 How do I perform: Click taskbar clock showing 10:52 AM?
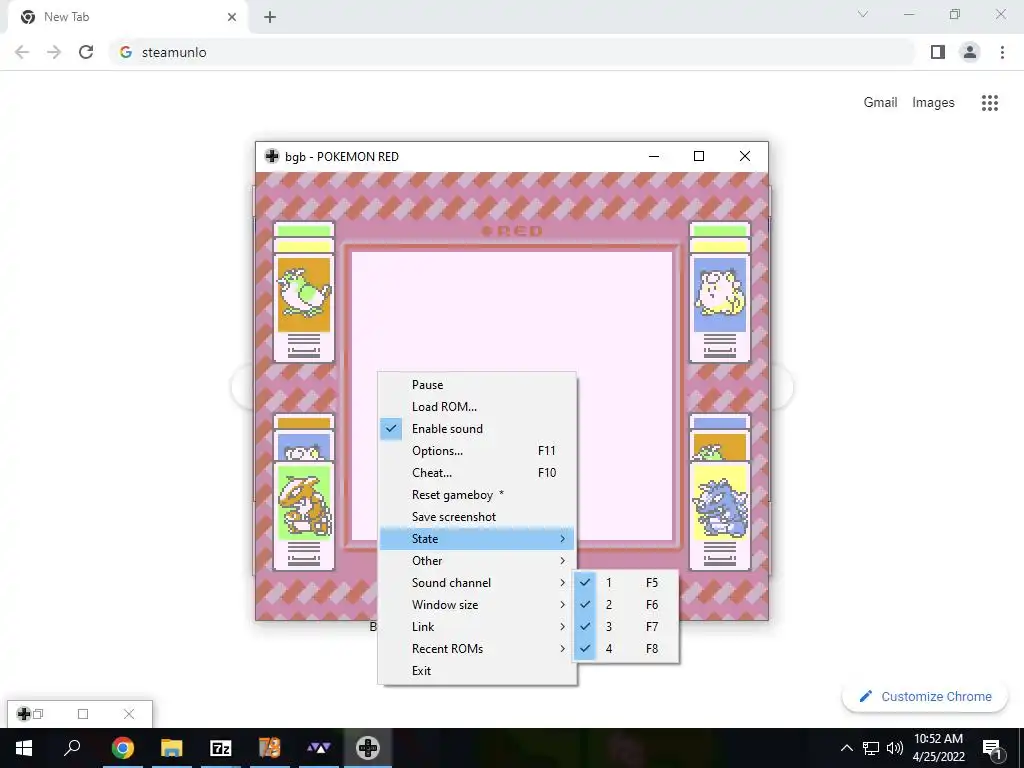pyautogui.click(x=938, y=748)
